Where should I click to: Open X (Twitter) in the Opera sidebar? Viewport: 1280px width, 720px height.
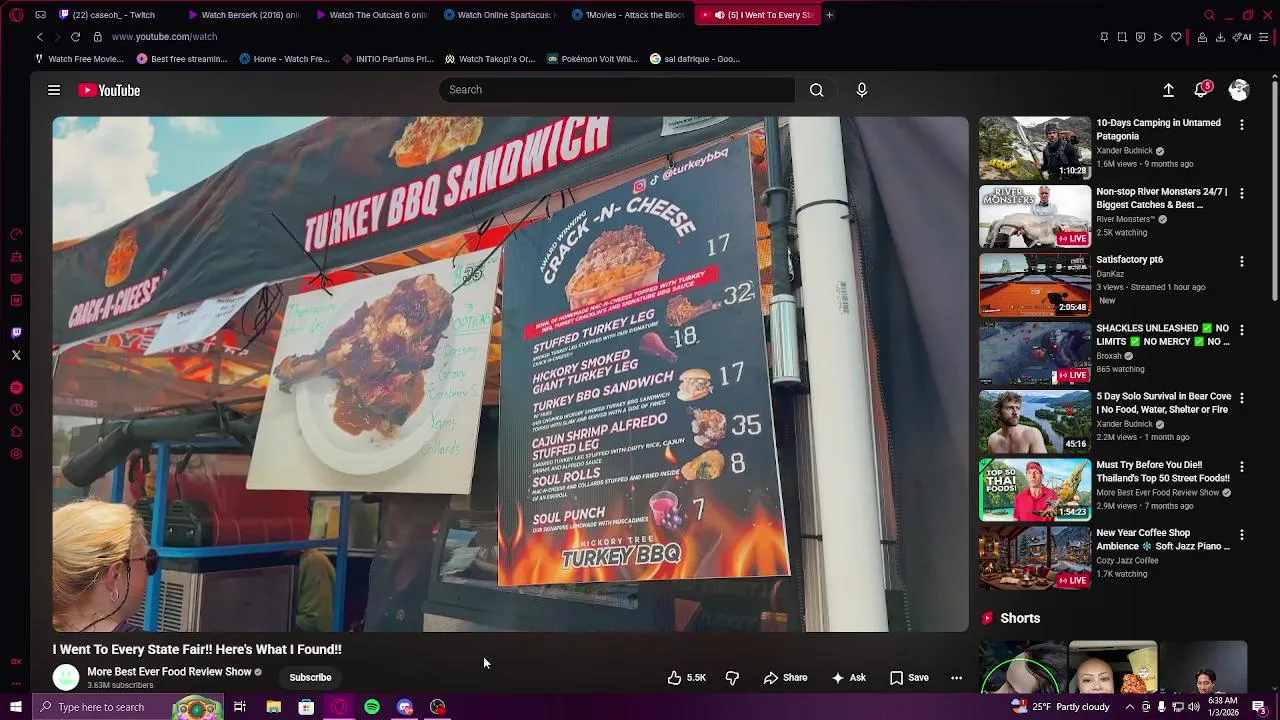(x=16, y=355)
